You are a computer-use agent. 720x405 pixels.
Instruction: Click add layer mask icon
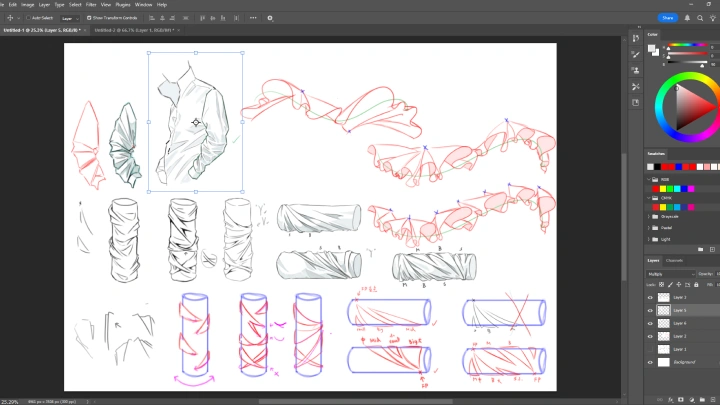(681, 400)
